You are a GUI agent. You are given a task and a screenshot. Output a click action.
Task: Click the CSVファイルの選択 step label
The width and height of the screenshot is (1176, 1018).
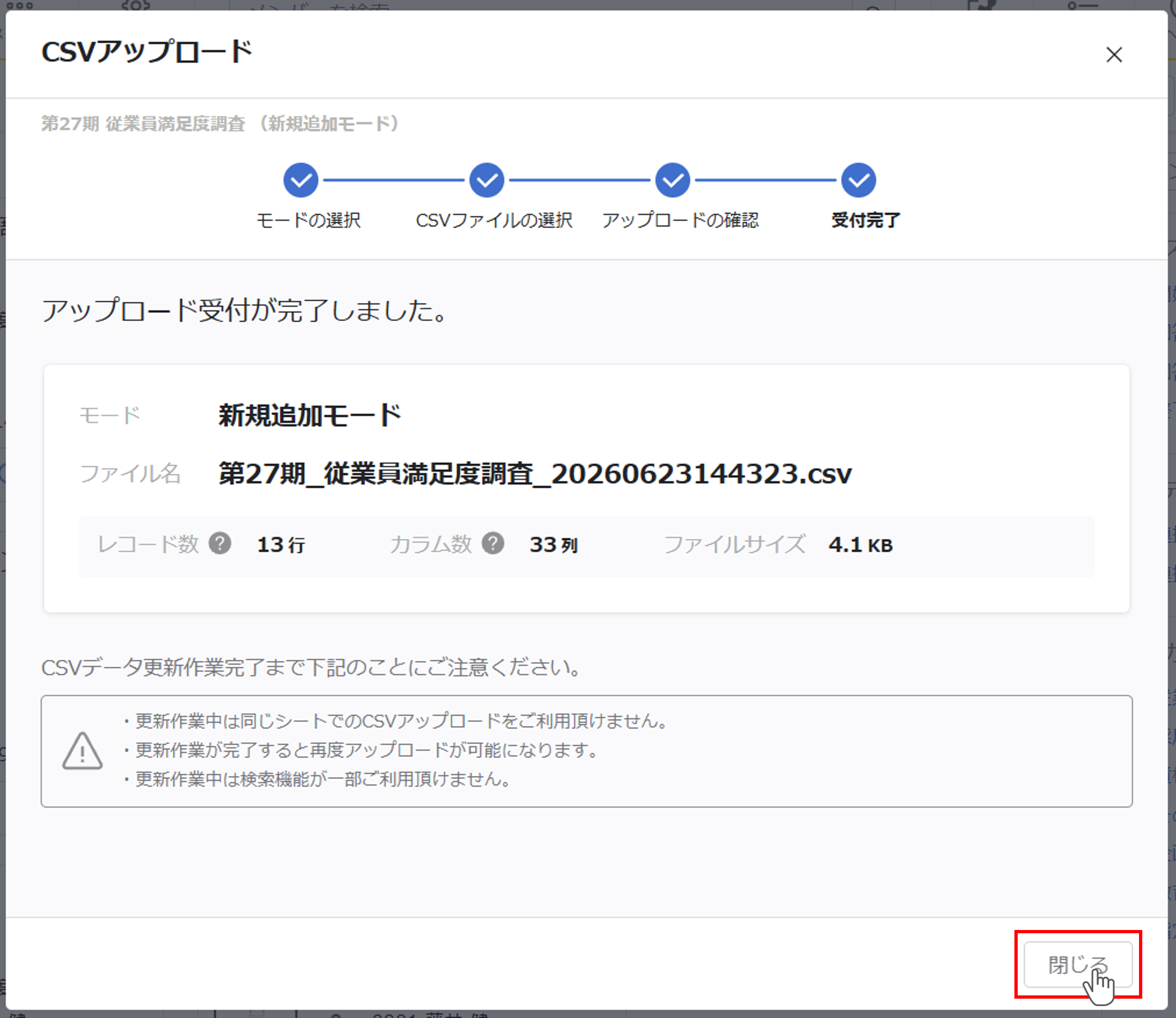(x=494, y=220)
